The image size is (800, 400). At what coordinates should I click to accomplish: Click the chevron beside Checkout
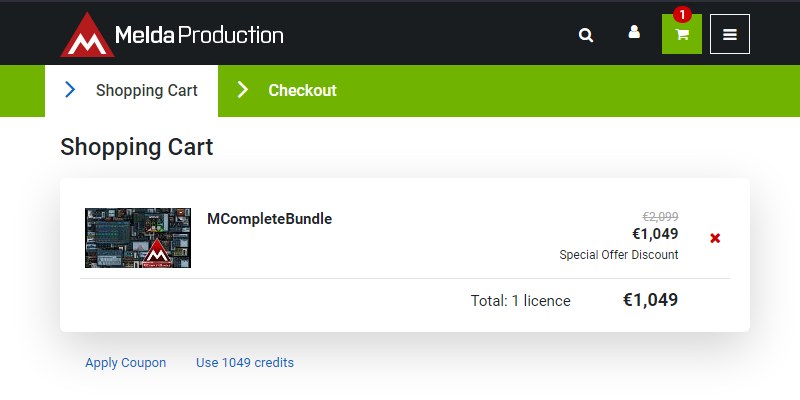[x=242, y=90]
